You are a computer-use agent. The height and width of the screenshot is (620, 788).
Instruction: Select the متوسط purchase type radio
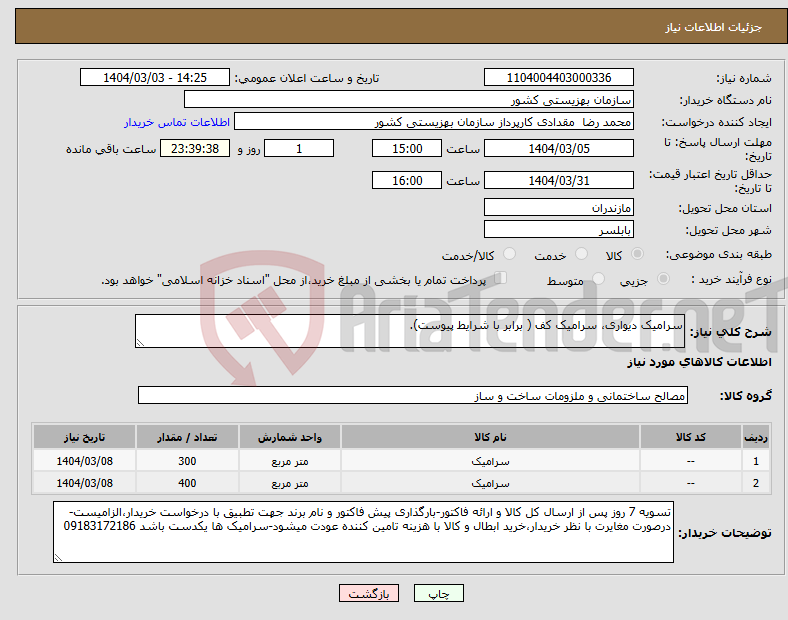pyautogui.click(x=598, y=279)
